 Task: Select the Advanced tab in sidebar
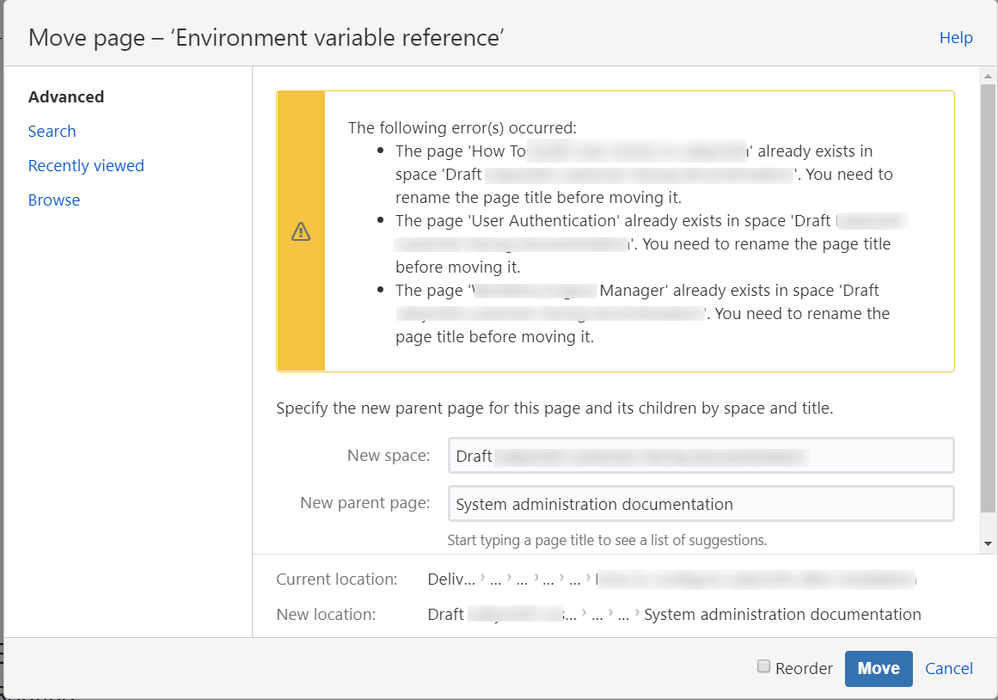(x=66, y=97)
